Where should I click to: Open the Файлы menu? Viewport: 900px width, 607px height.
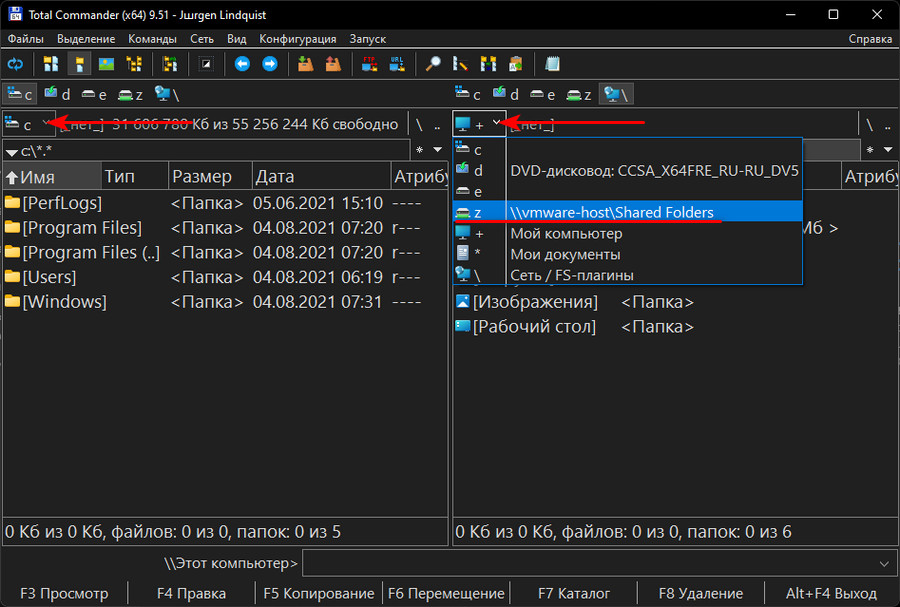point(26,39)
